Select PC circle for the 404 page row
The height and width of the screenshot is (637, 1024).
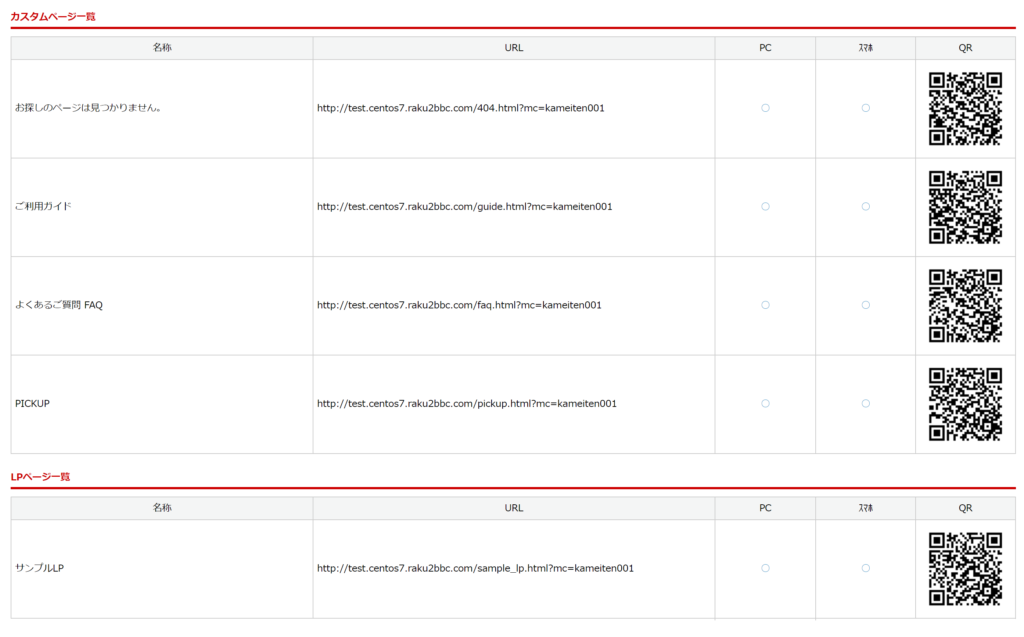point(765,108)
